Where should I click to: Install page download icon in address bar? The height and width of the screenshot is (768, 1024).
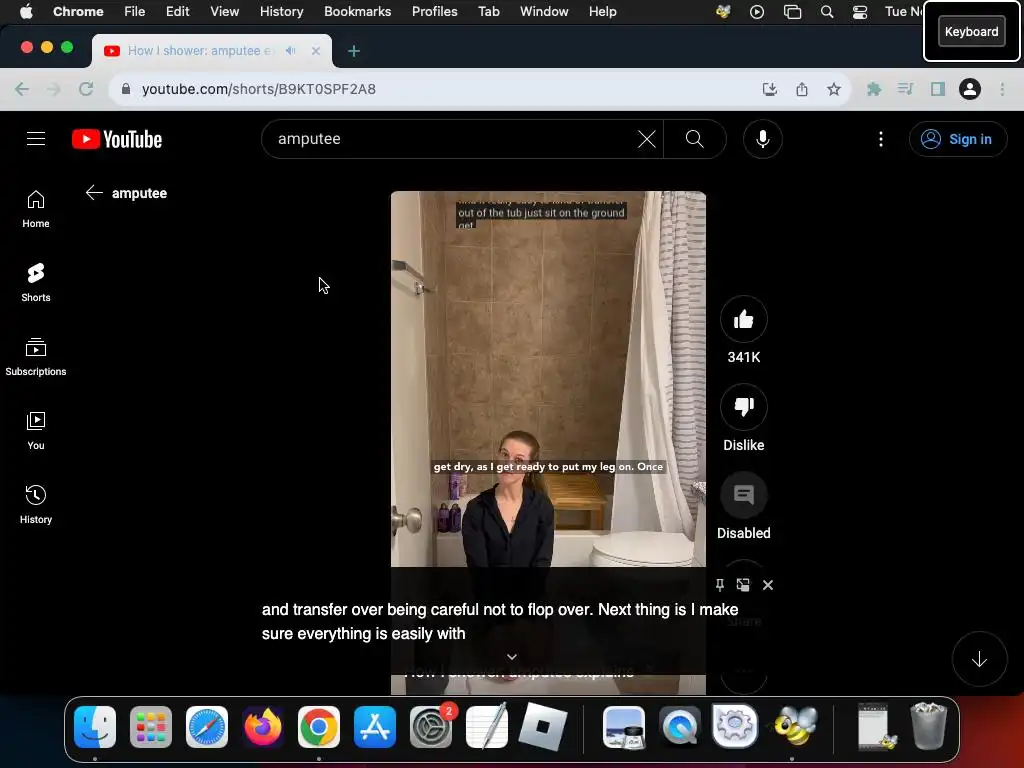click(769, 89)
